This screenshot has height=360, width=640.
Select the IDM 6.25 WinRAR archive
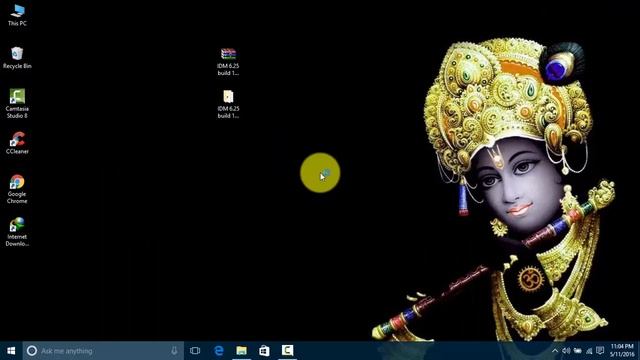[228, 62]
